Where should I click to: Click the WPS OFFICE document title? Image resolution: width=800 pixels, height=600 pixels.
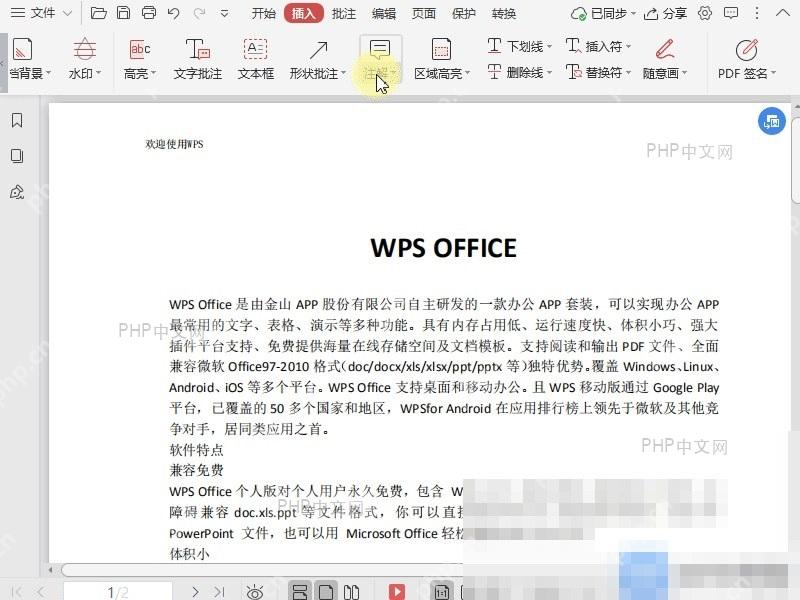click(x=443, y=248)
